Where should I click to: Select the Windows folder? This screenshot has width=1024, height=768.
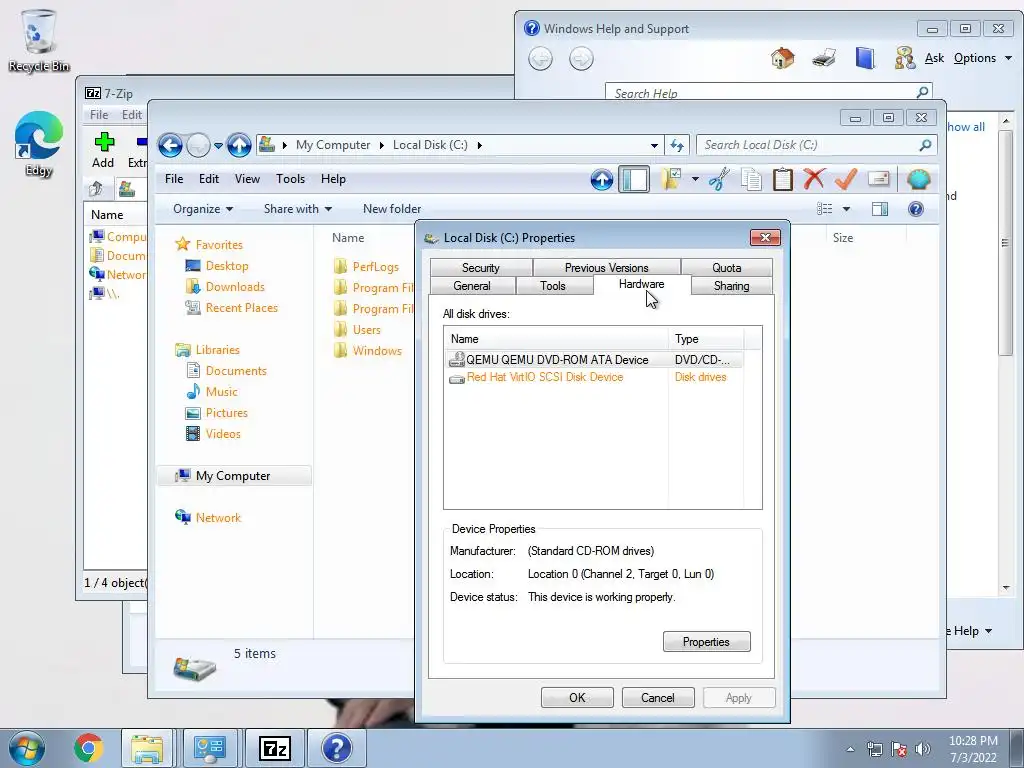[x=368, y=351]
